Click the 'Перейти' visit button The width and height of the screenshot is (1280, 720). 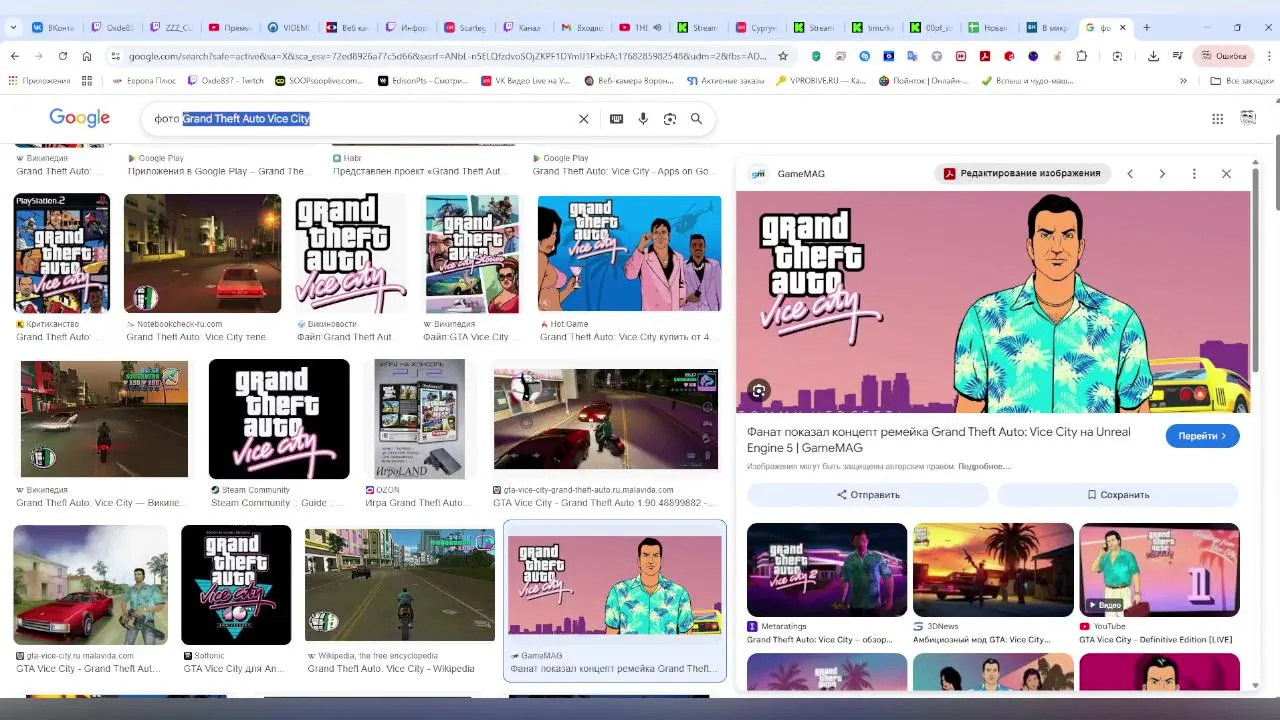click(1202, 436)
